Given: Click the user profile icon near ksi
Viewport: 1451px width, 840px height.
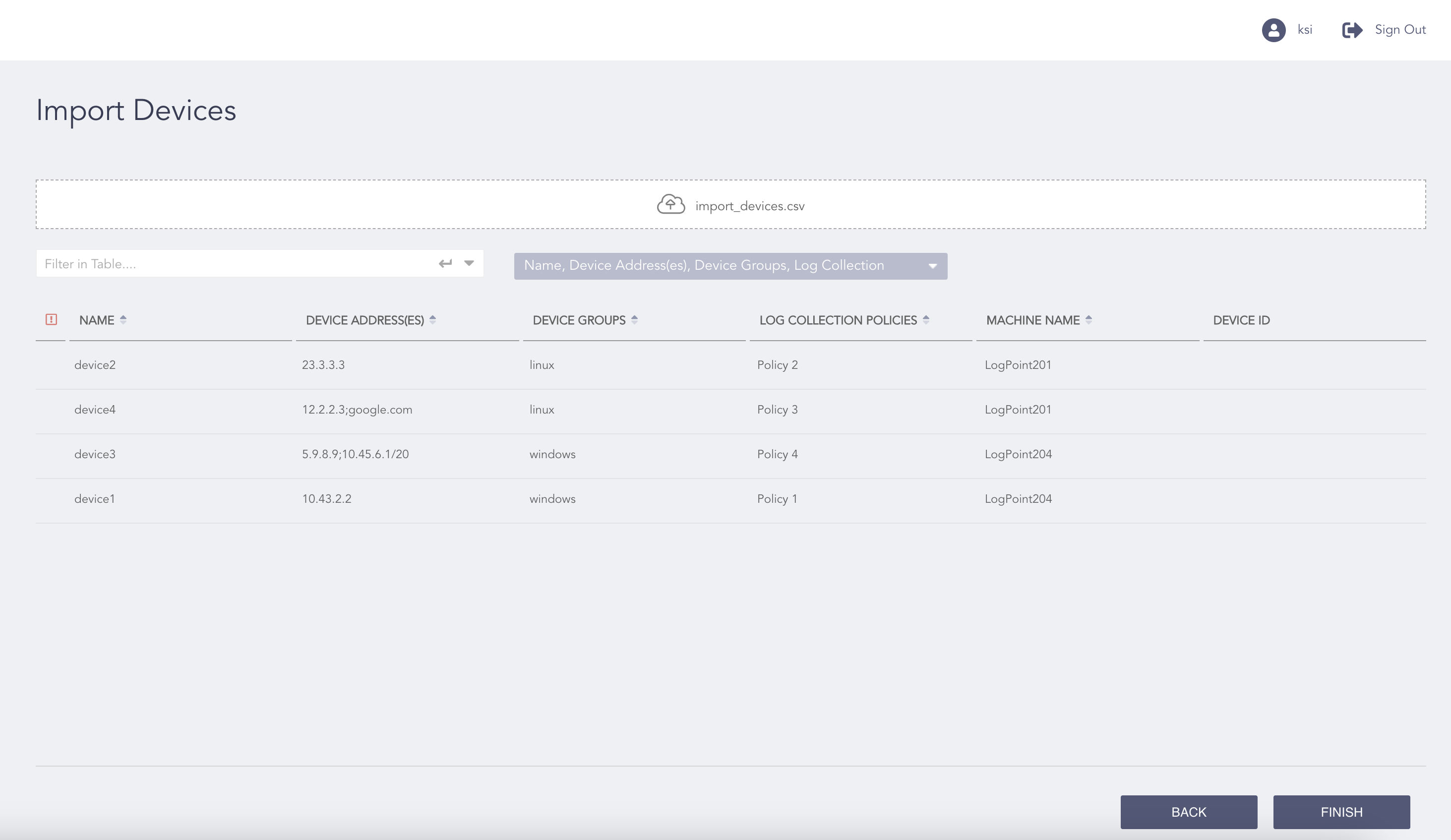Looking at the screenshot, I should [x=1275, y=30].
